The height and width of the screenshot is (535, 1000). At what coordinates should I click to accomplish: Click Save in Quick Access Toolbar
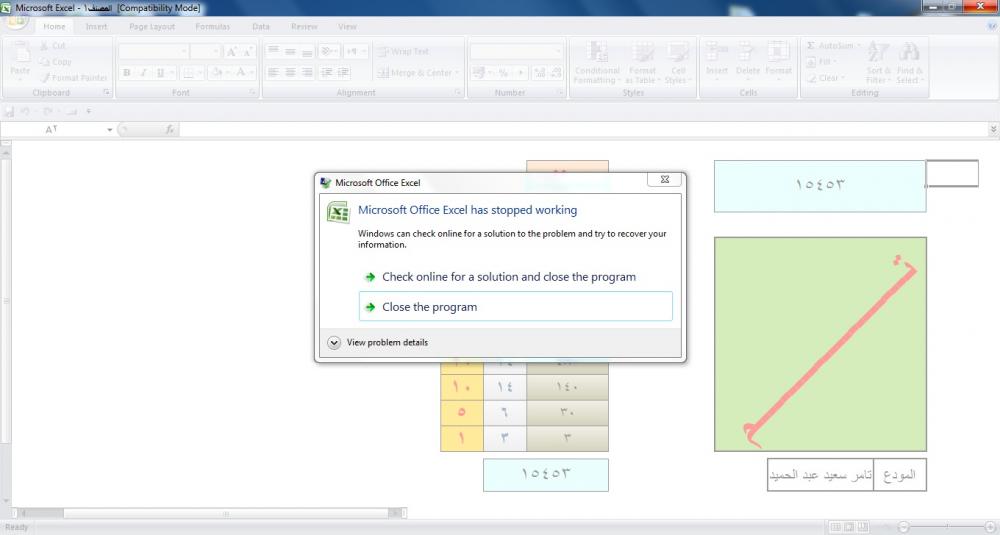pyautogui.click(x=9, y=112)
